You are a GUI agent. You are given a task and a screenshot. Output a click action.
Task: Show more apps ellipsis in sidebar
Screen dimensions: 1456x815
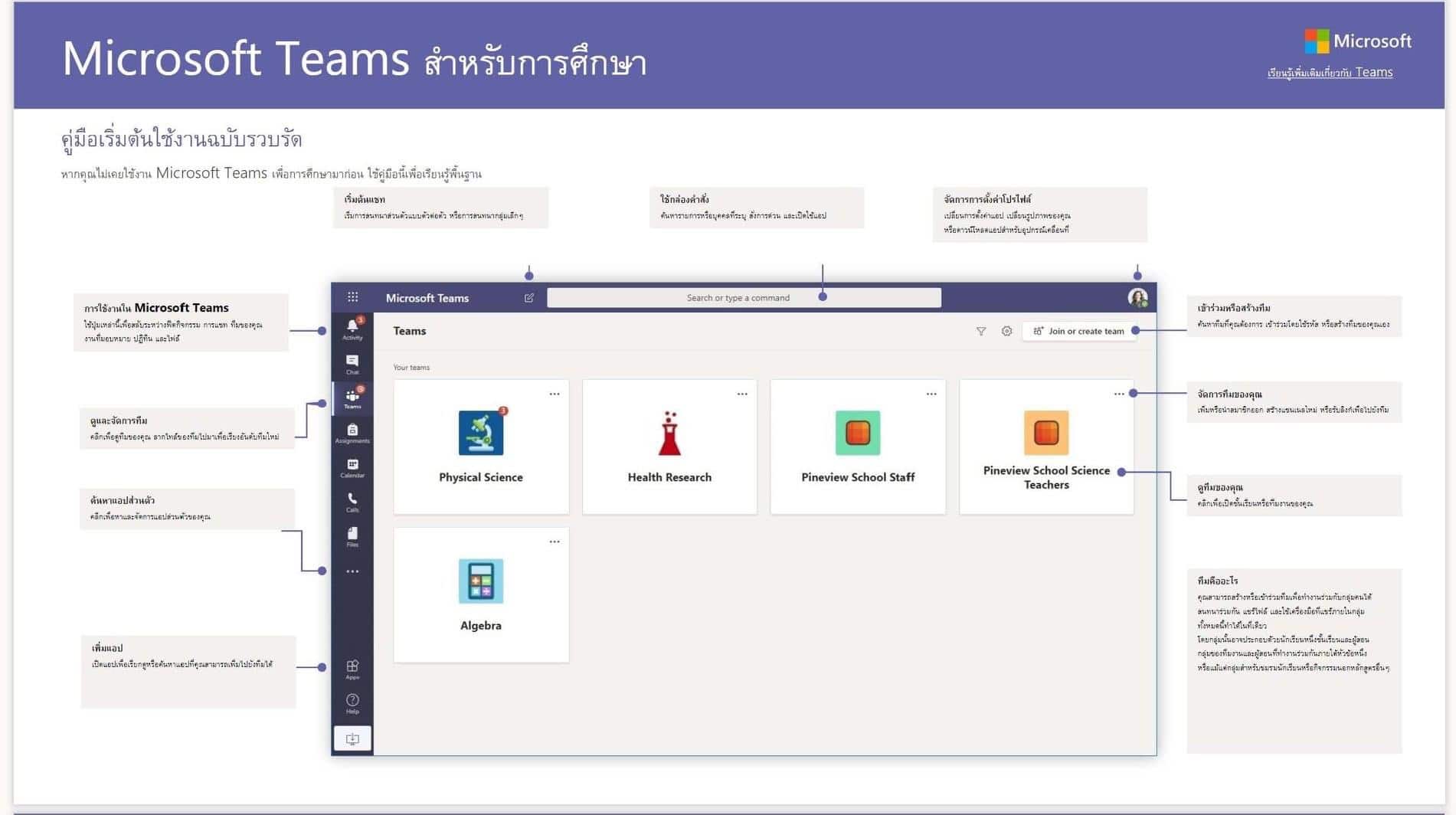(352, 571)
